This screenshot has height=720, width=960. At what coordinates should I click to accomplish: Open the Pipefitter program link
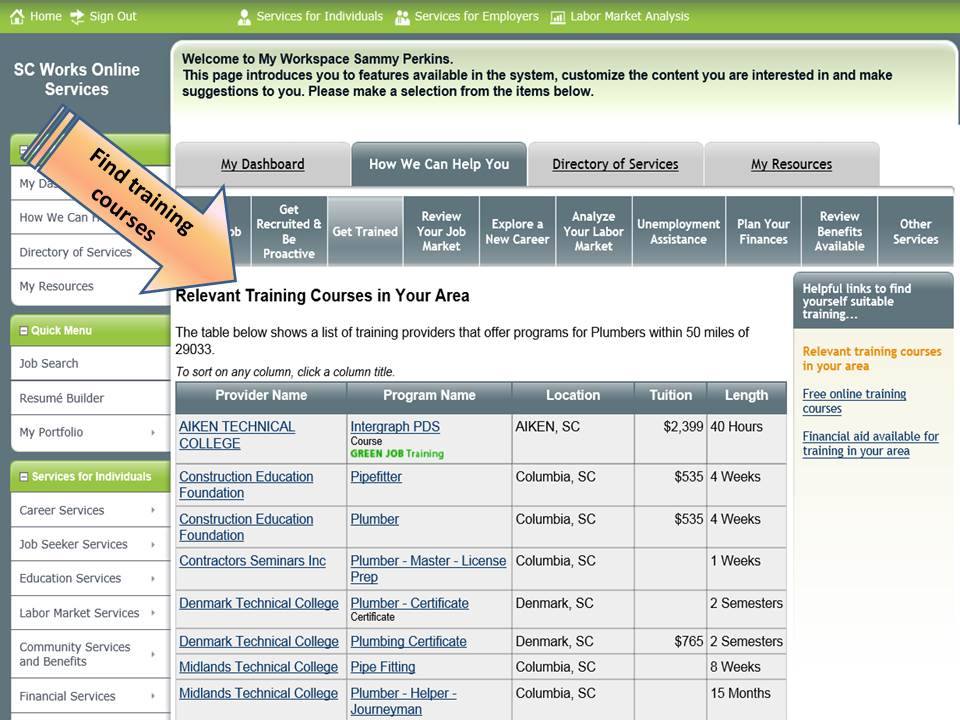376,476
